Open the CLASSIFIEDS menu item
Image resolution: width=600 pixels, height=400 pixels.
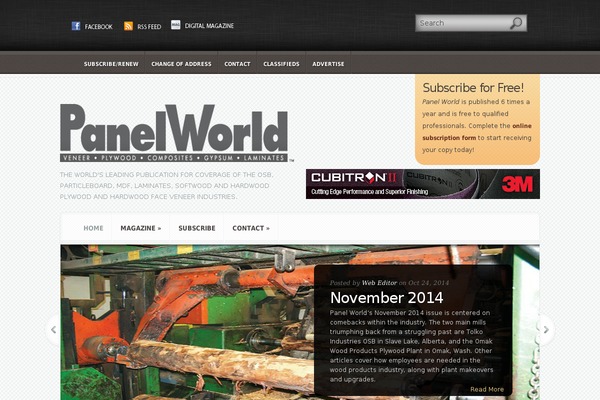281,64
